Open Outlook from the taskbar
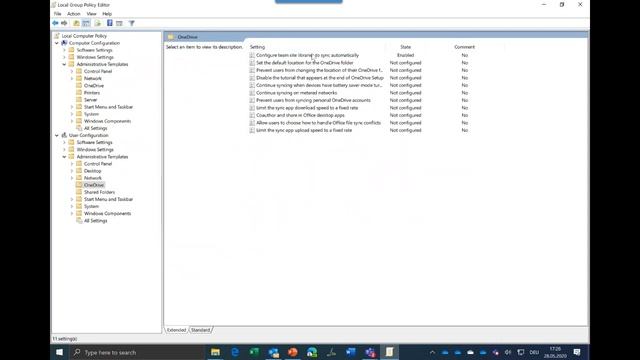Viewport: 640px width, 360px height. click(x=273, y=352)
